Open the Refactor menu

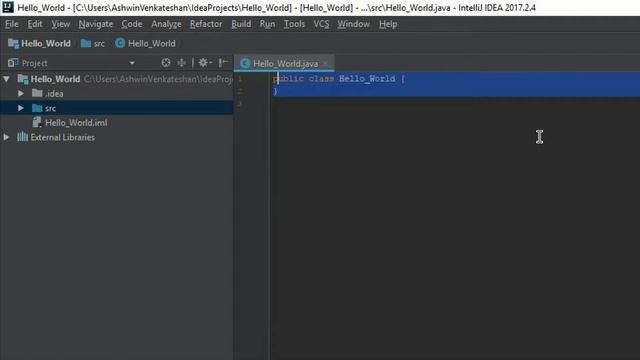[206, 24]
